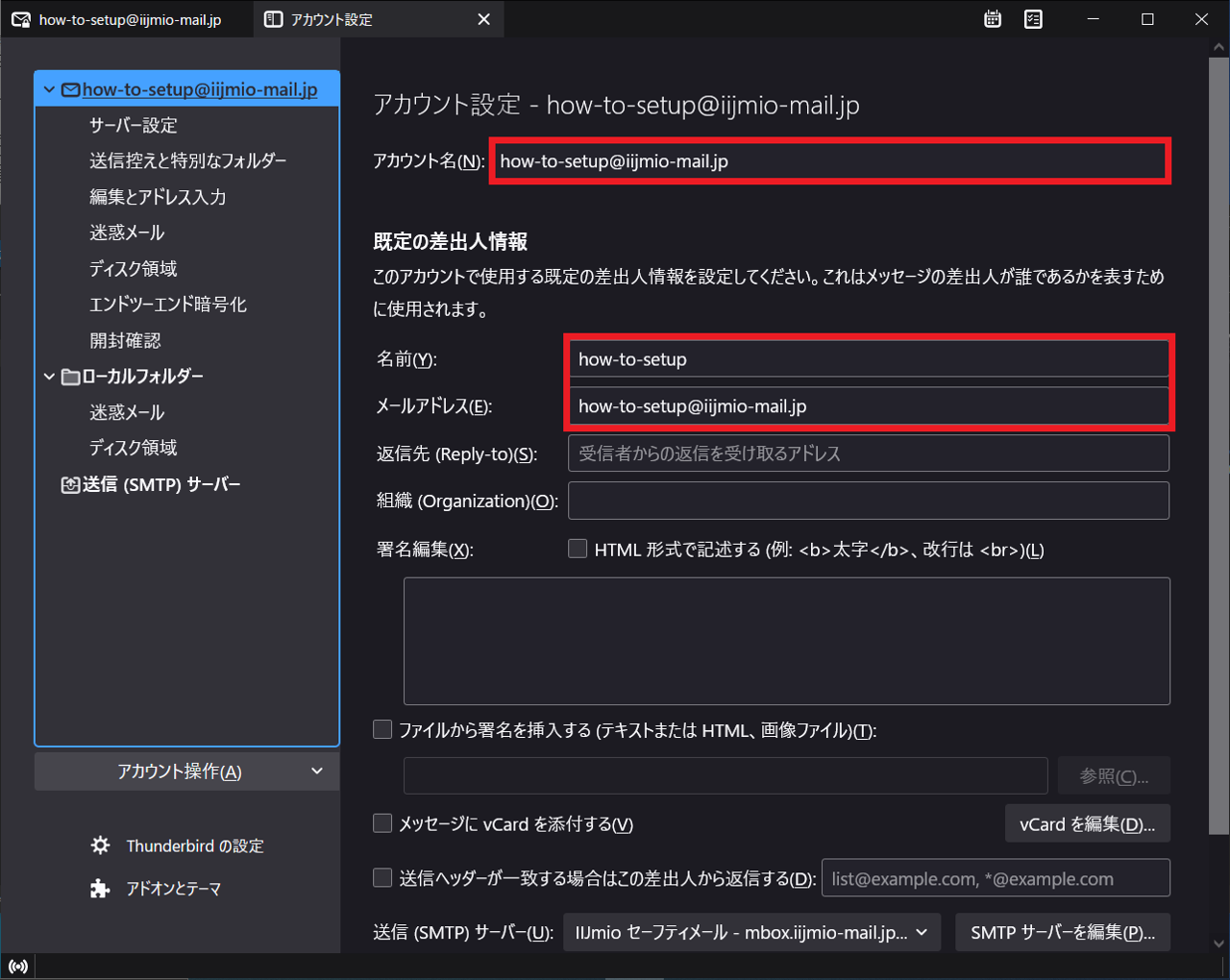This screenshot has width=1230, height=980.
Task: Open 編集とアドレス入力 settings
Action: (158, 197)
